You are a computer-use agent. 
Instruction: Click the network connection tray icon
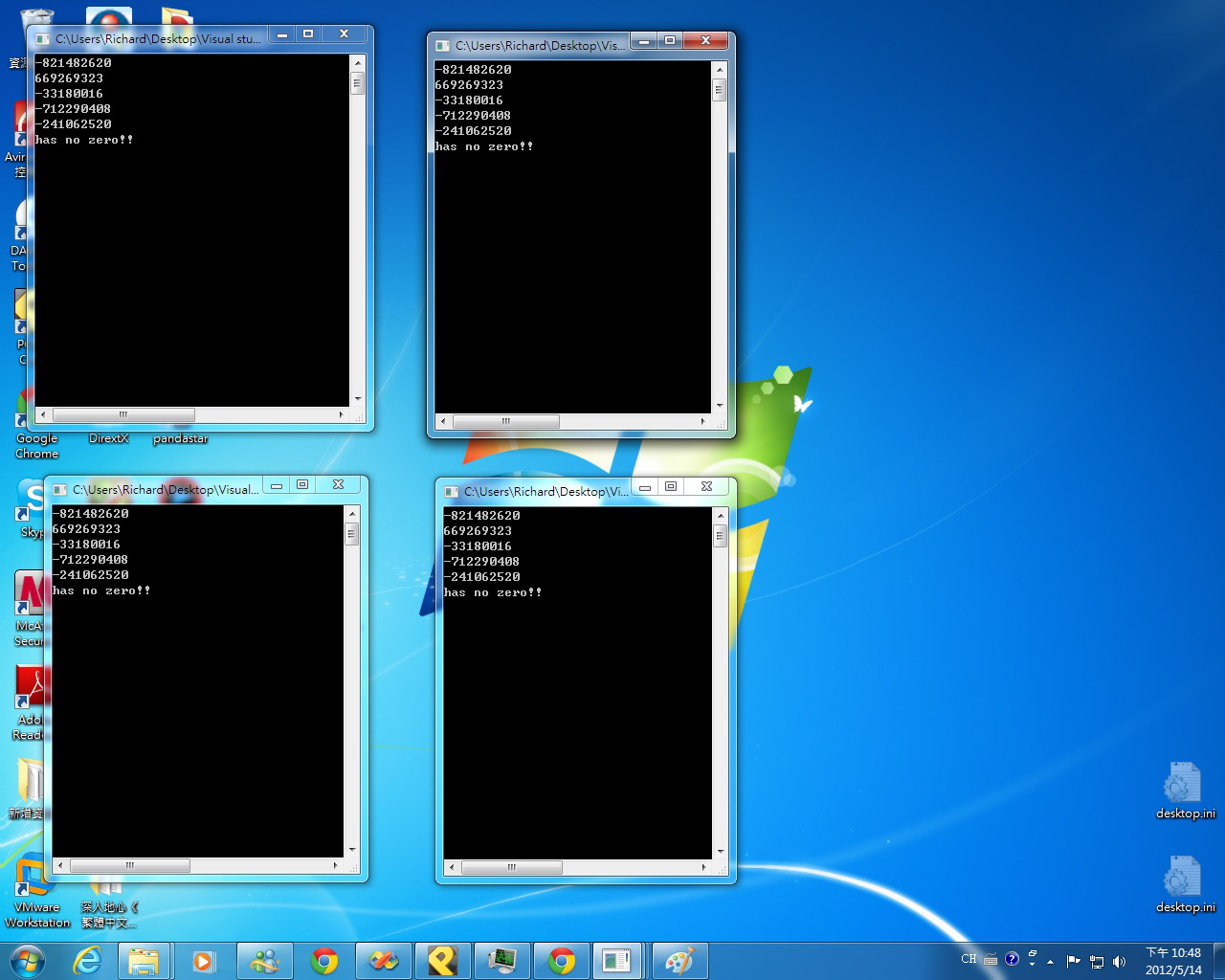[1096, 961]
